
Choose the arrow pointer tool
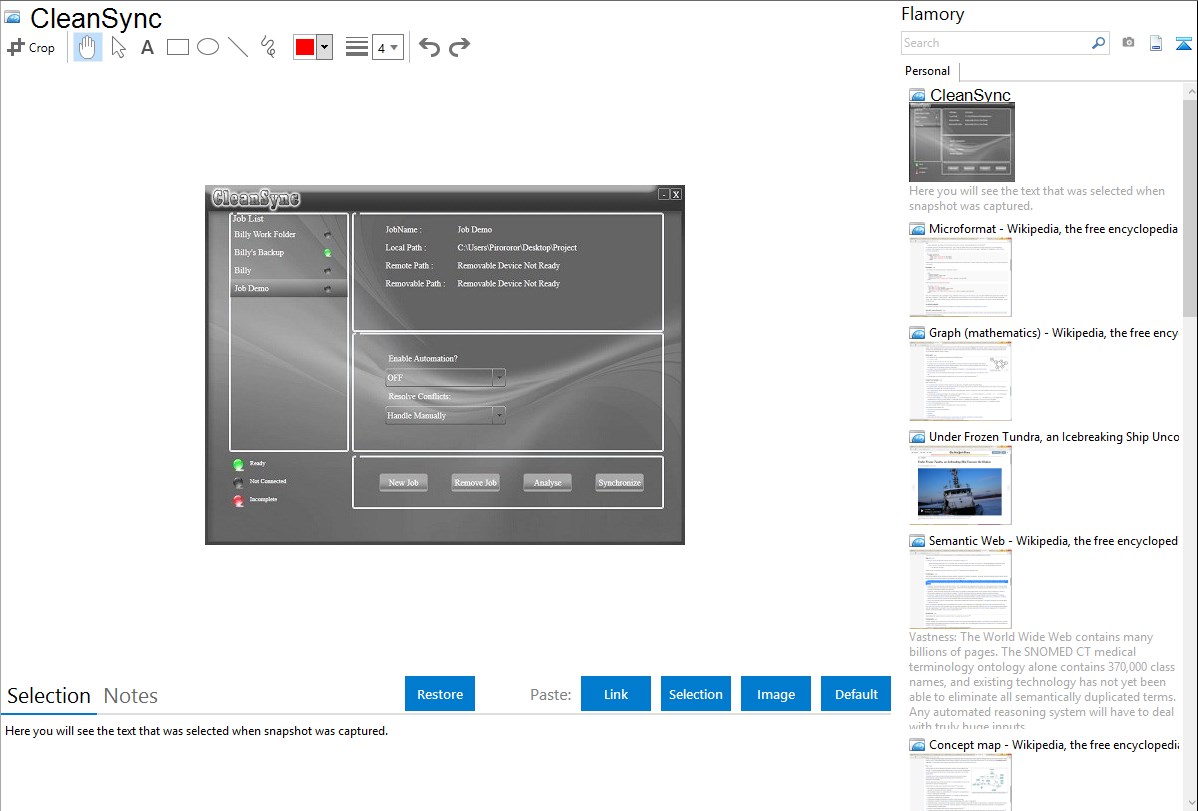[x=119, y=47]
